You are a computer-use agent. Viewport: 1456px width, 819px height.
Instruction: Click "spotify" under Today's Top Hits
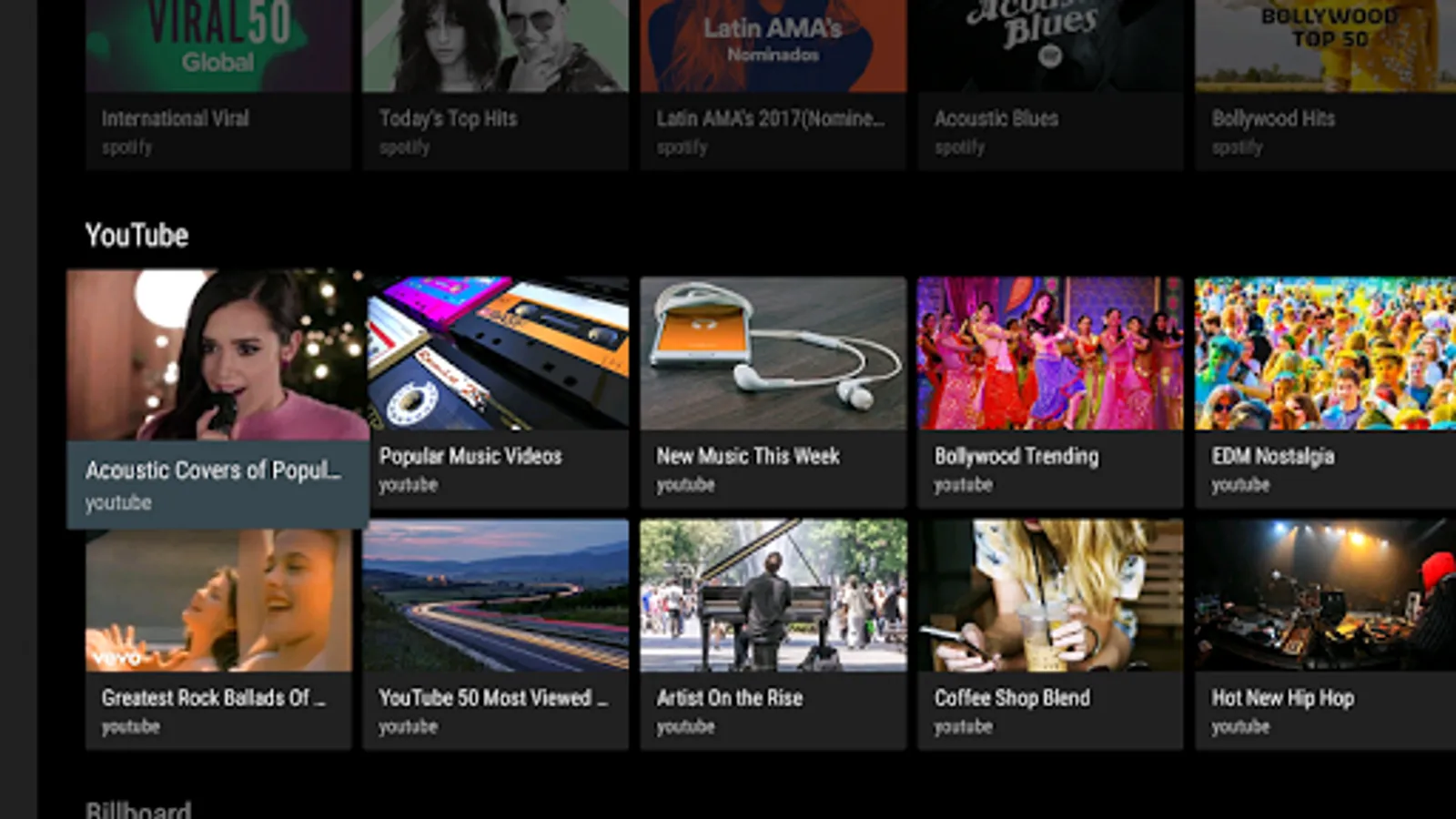pos(405,147)
